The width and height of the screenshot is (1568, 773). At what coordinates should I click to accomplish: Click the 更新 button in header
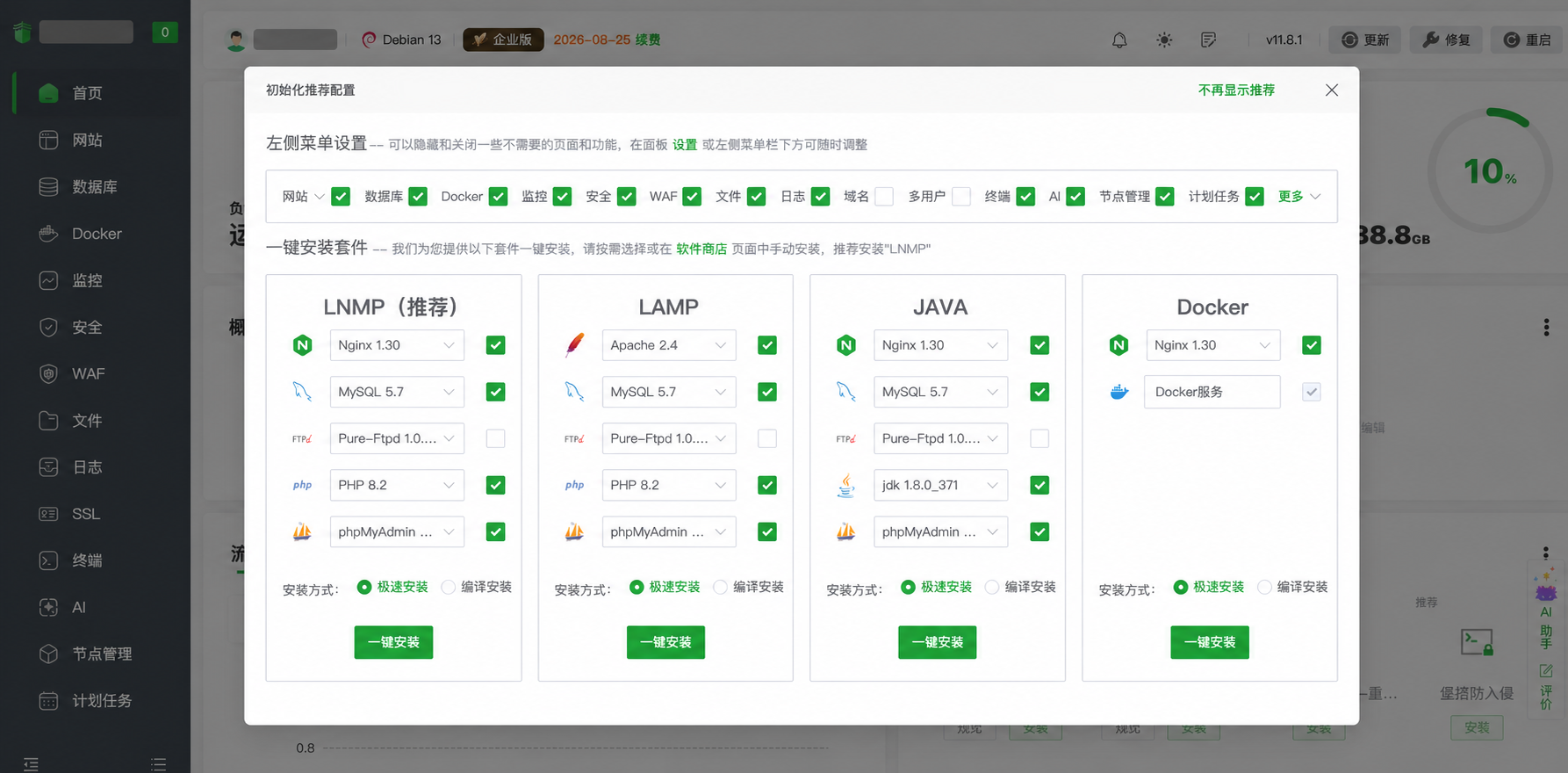[1365, 40]
